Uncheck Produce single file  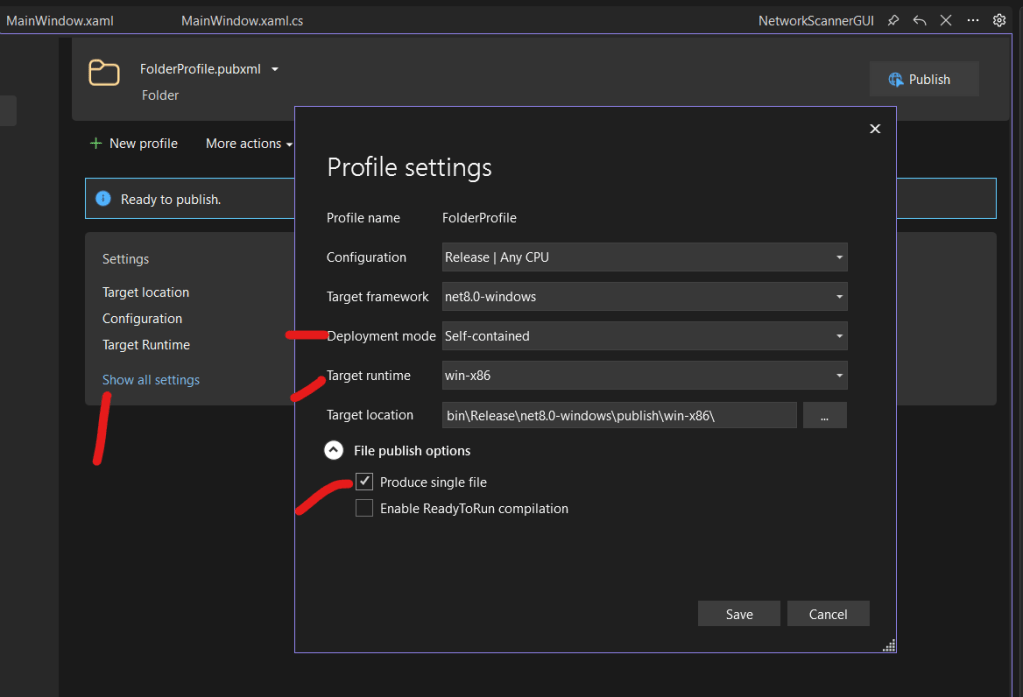point(364,482)
